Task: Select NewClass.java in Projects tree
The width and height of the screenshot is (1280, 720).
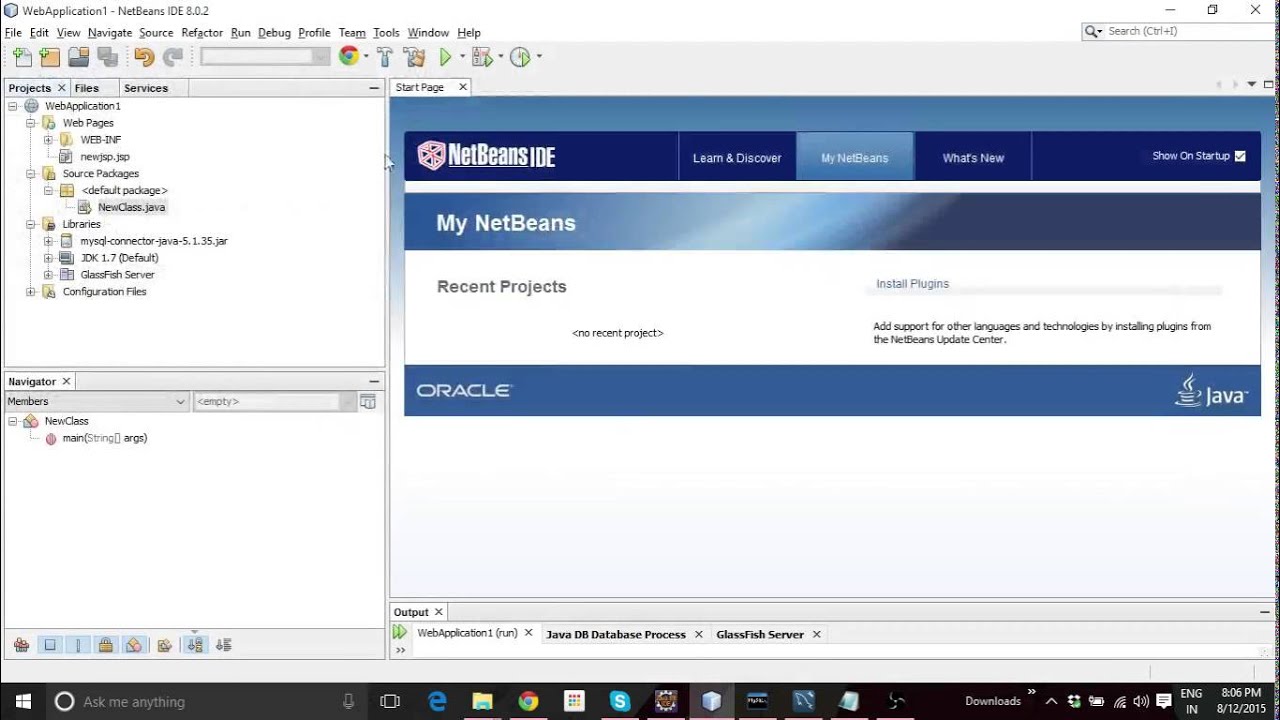Action: [x=131, y=207]
